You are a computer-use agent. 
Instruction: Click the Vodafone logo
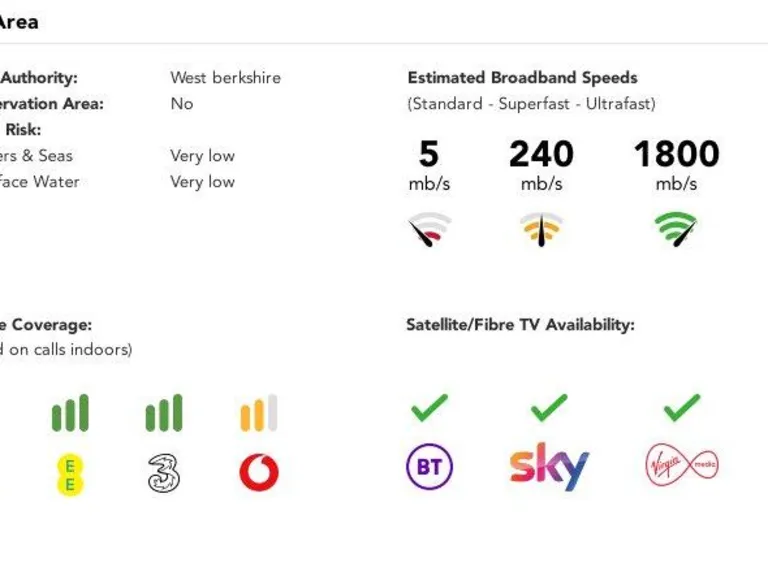click(259, 473)
